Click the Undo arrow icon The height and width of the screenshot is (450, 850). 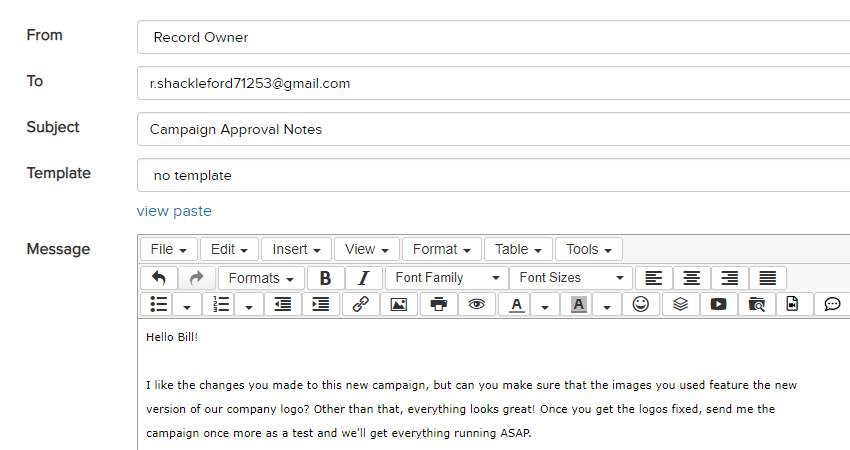159,278
